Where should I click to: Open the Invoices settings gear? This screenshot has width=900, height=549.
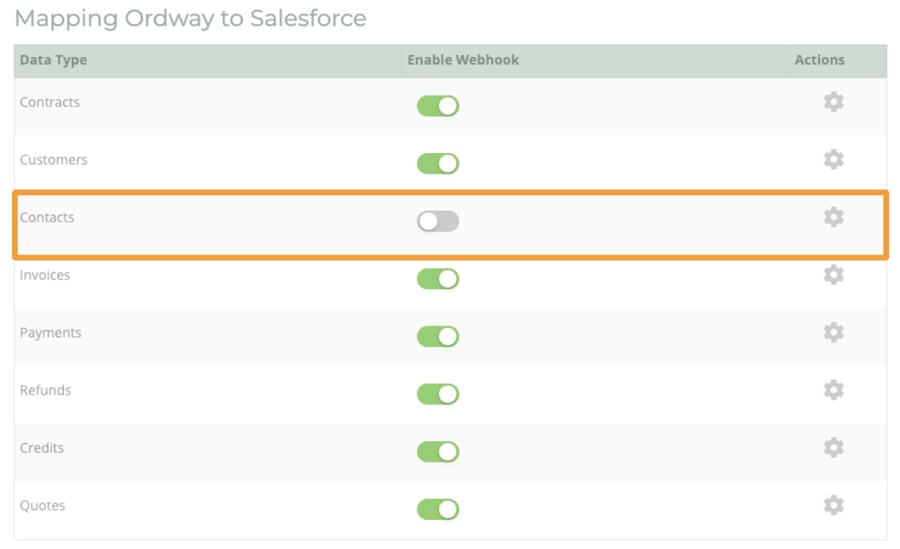click(833, 274)
